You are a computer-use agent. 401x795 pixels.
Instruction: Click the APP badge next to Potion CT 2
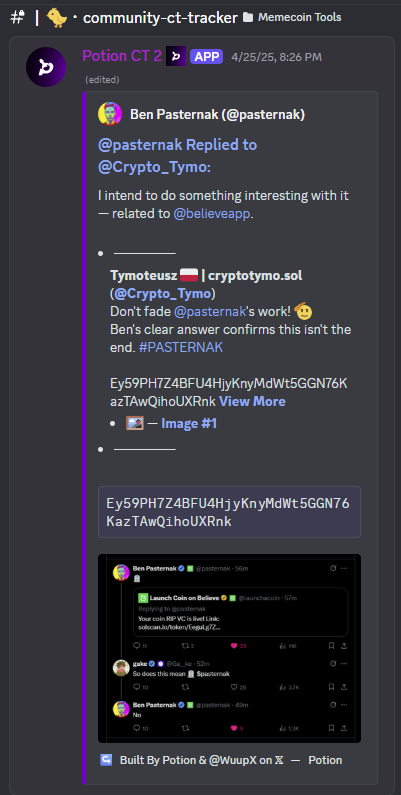(x=207, y=57)
